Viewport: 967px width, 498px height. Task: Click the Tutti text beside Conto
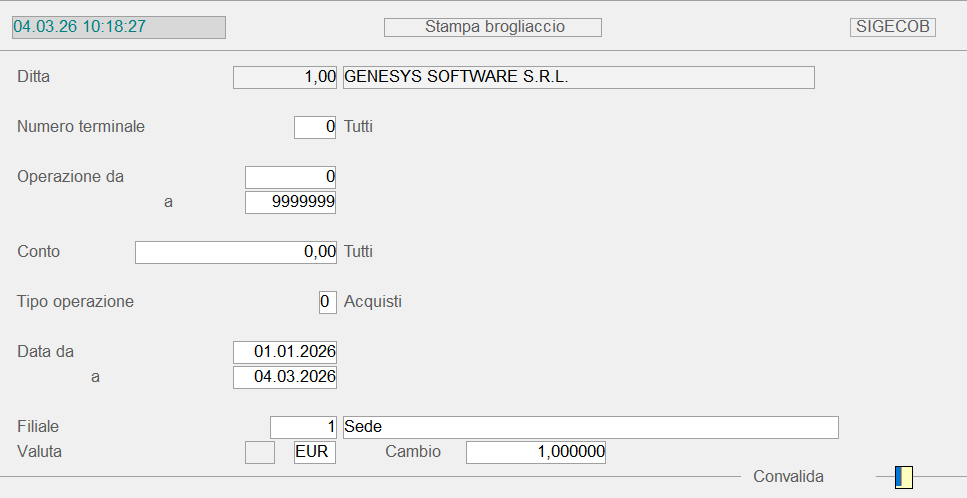click(x=359, y=252)
